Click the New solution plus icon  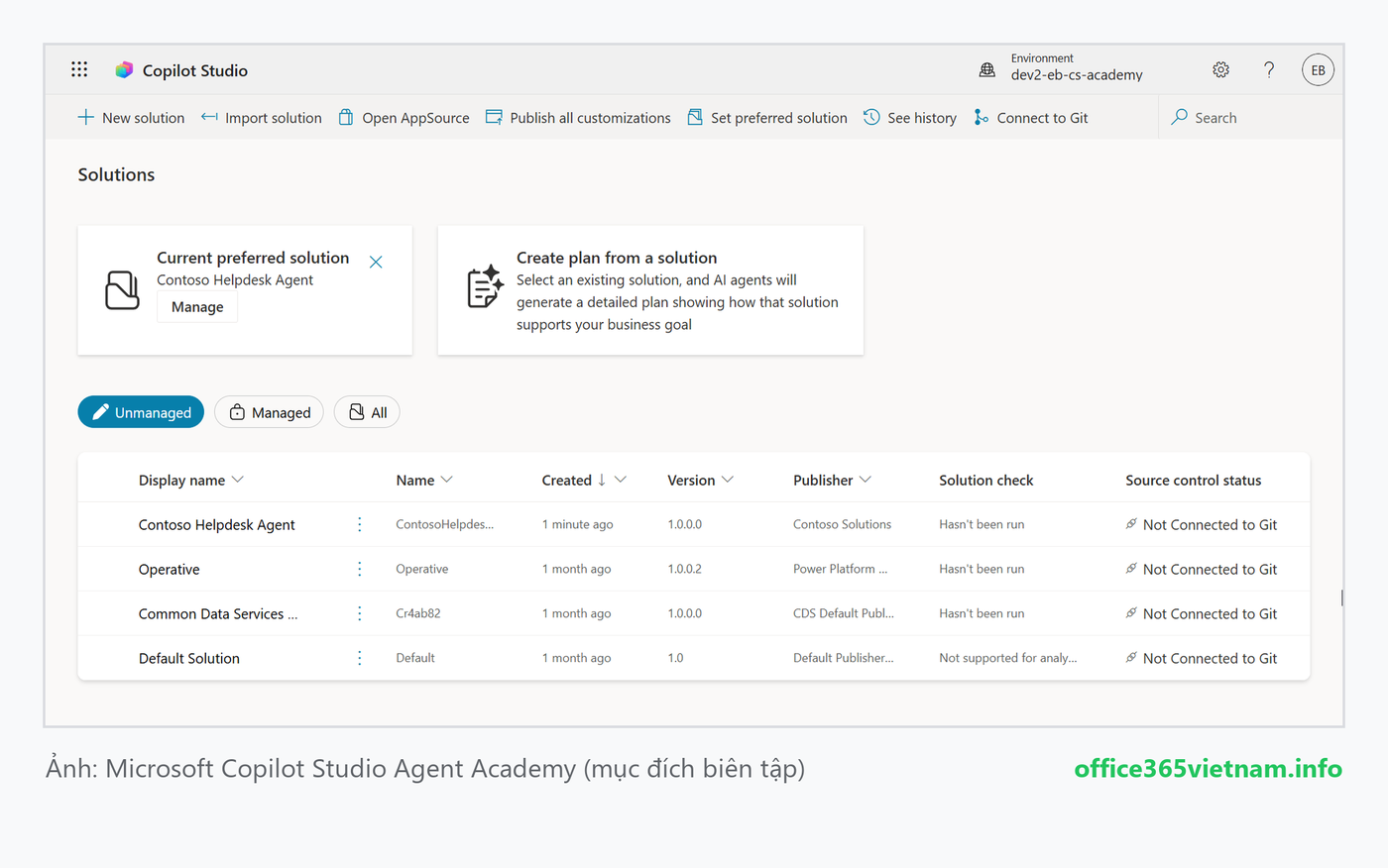click(86, 117)
